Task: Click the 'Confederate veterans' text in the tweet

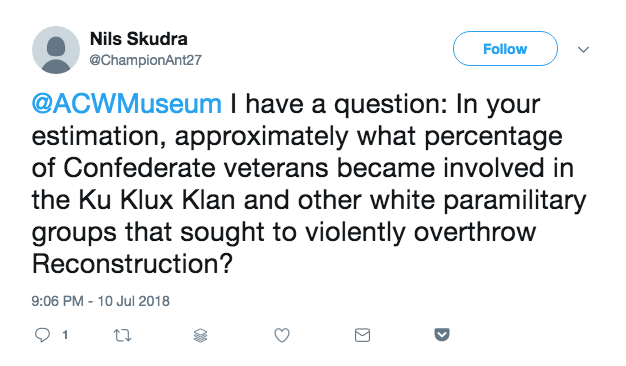Action: point(196,168)
